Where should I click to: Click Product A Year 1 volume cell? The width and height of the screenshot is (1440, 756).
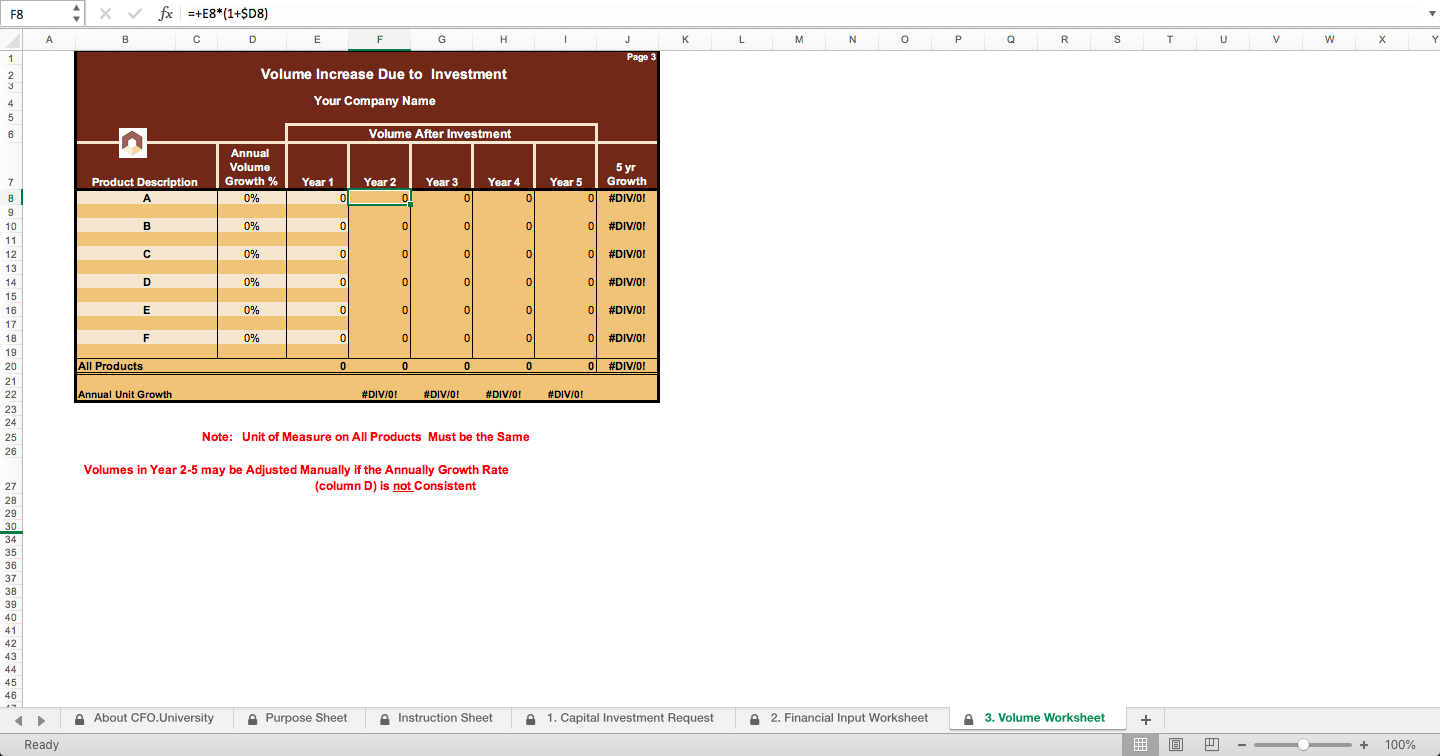click(x=317, y=198)
